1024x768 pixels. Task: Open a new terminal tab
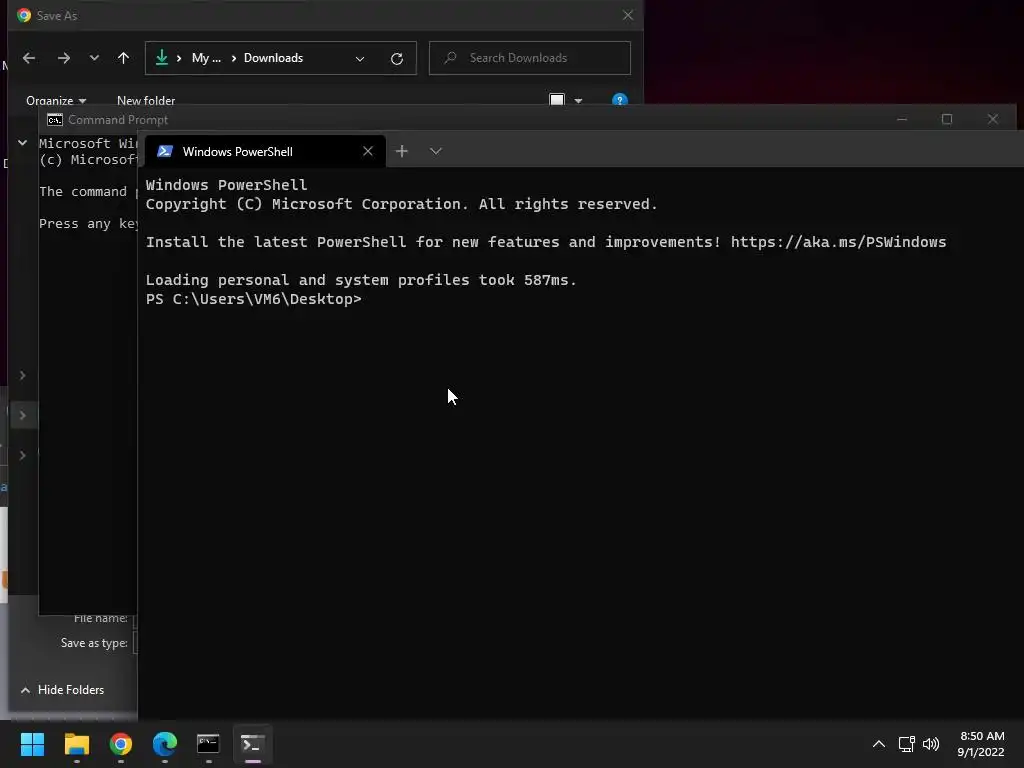[402, 152]
